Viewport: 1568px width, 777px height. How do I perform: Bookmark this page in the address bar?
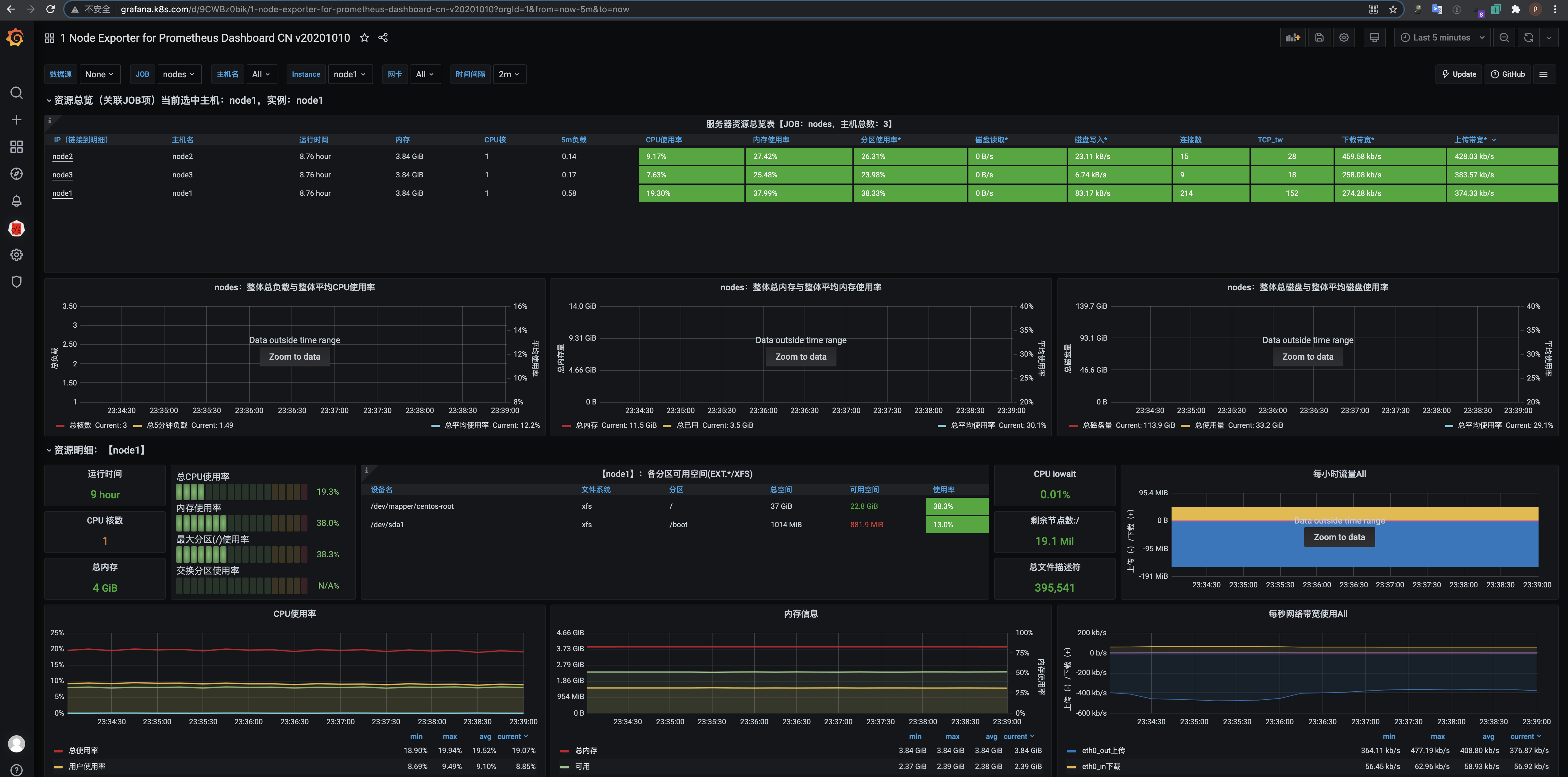[1393, 9]
